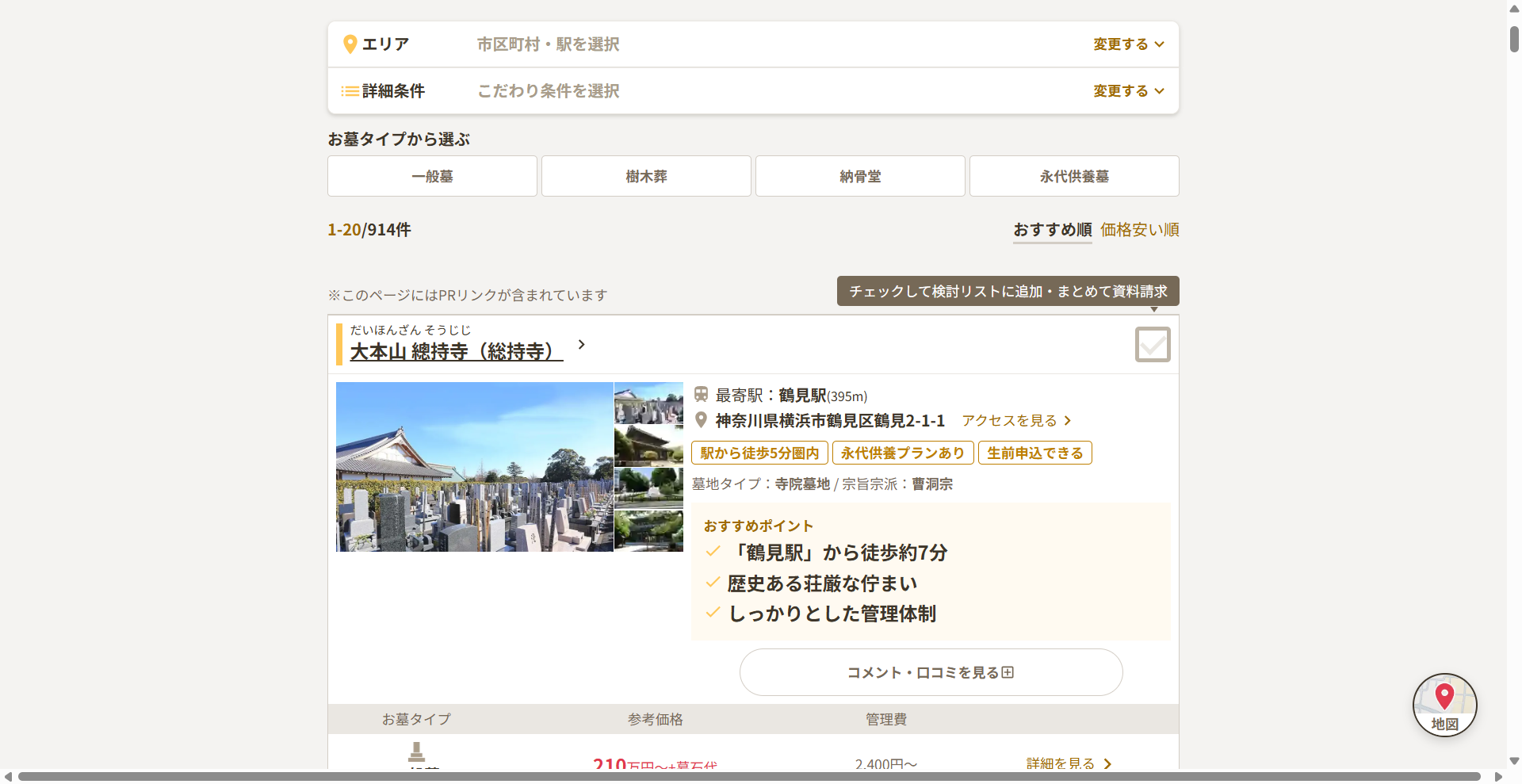Click the train icon beside 最寄駅

[x=701, y=394]
